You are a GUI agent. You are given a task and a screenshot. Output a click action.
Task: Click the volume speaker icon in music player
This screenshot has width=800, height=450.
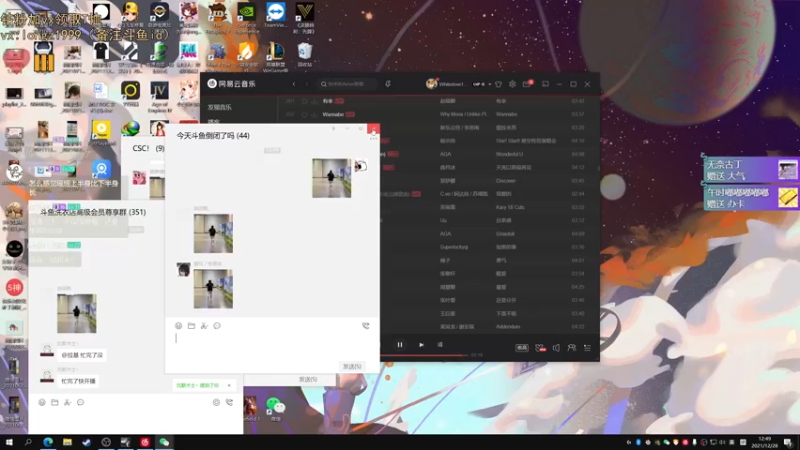[556, 348]
